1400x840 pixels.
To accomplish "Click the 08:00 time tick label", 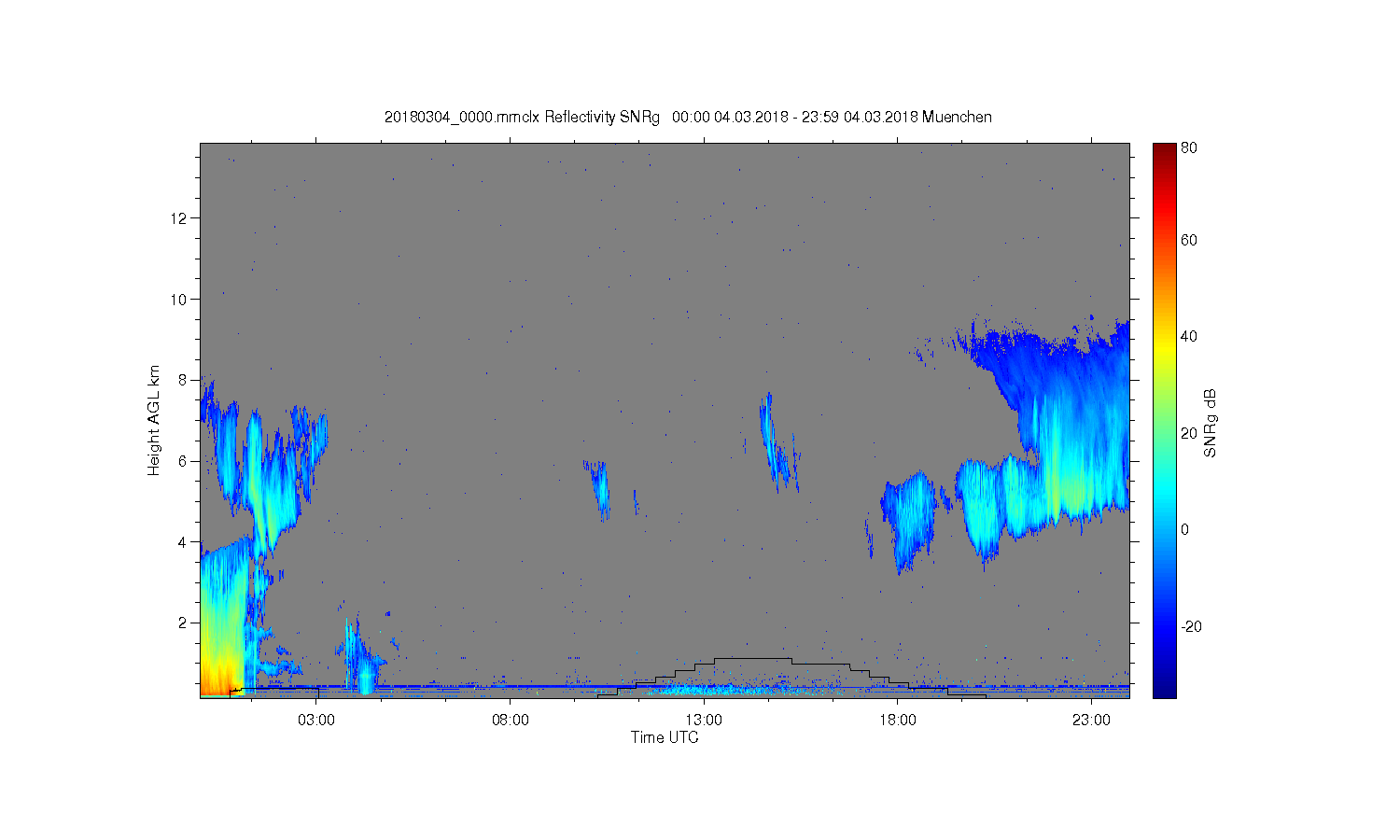I will (511, 721).
